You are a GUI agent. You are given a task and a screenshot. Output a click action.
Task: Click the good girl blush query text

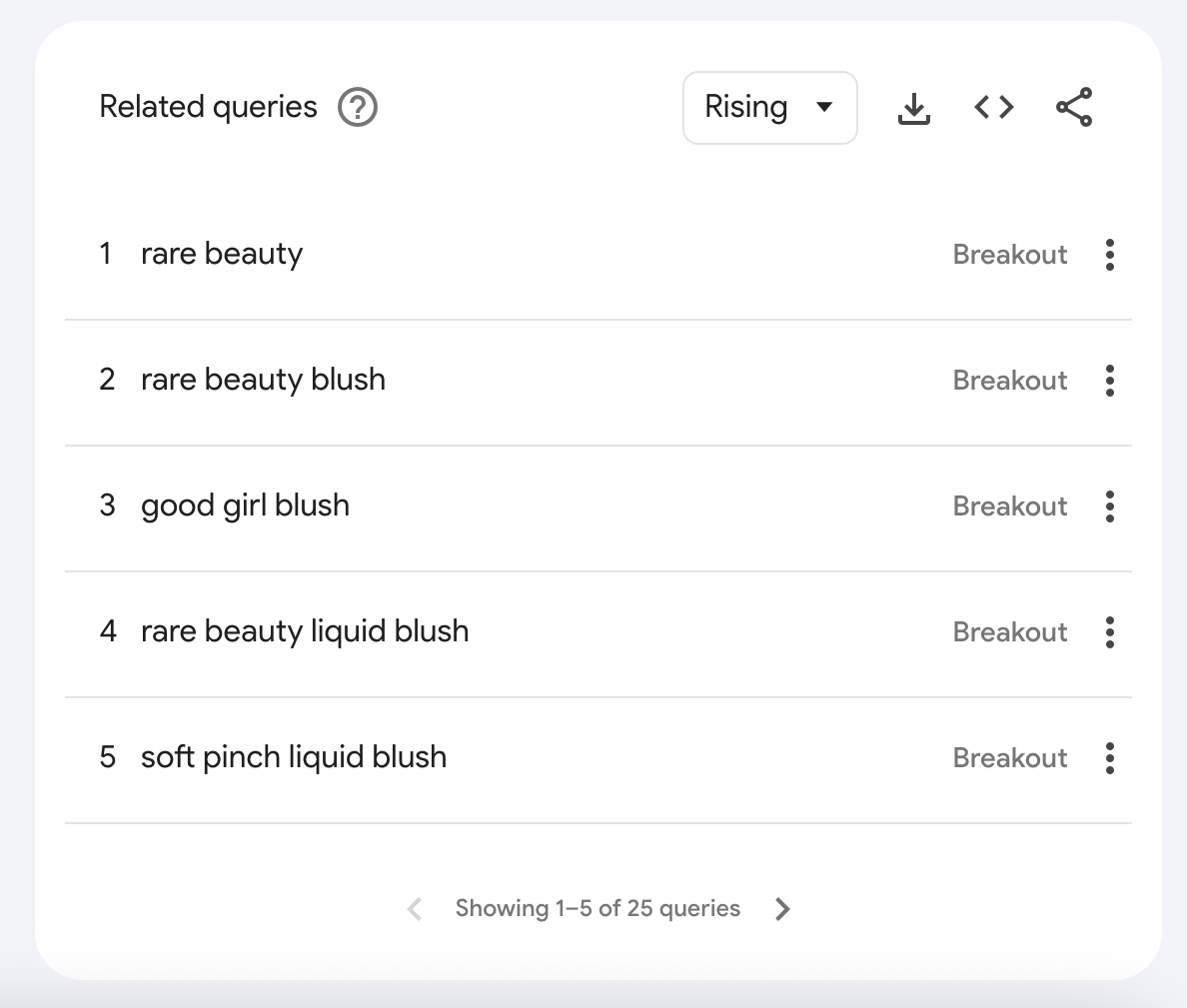(246, 506)
